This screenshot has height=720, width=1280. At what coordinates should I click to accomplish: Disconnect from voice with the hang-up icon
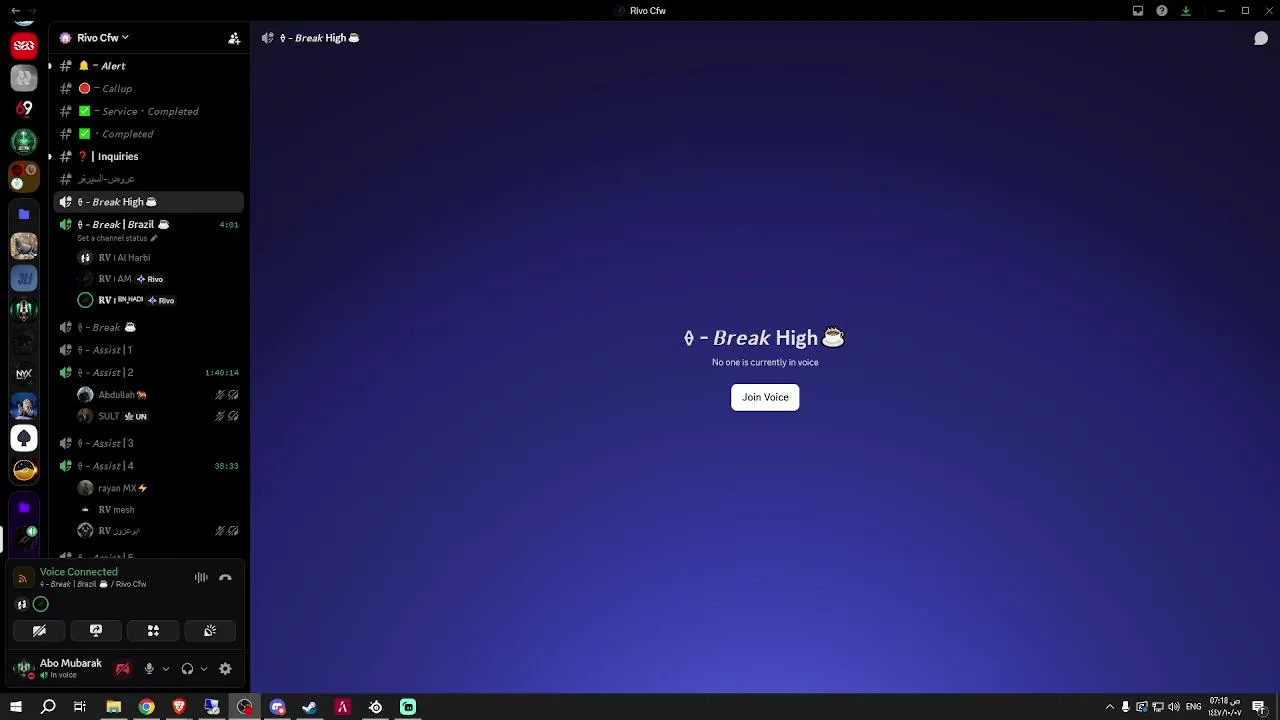pyautogui.click(x=225, y=577)
